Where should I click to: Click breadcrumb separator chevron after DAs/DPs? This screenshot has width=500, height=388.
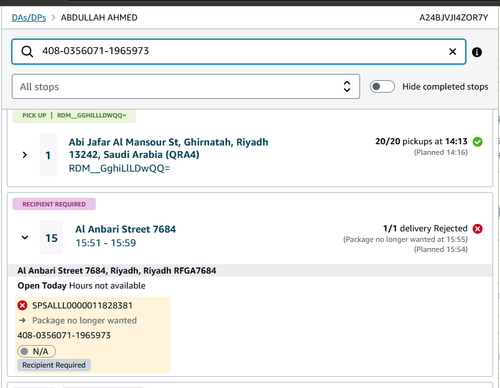click(x=53, y=18)
